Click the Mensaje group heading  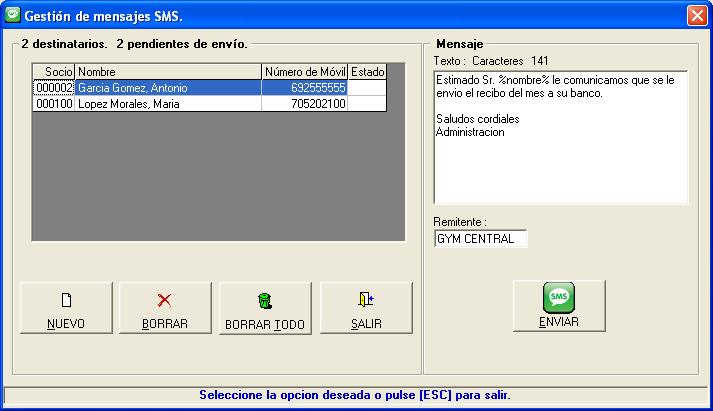click(x=460, y=44)
